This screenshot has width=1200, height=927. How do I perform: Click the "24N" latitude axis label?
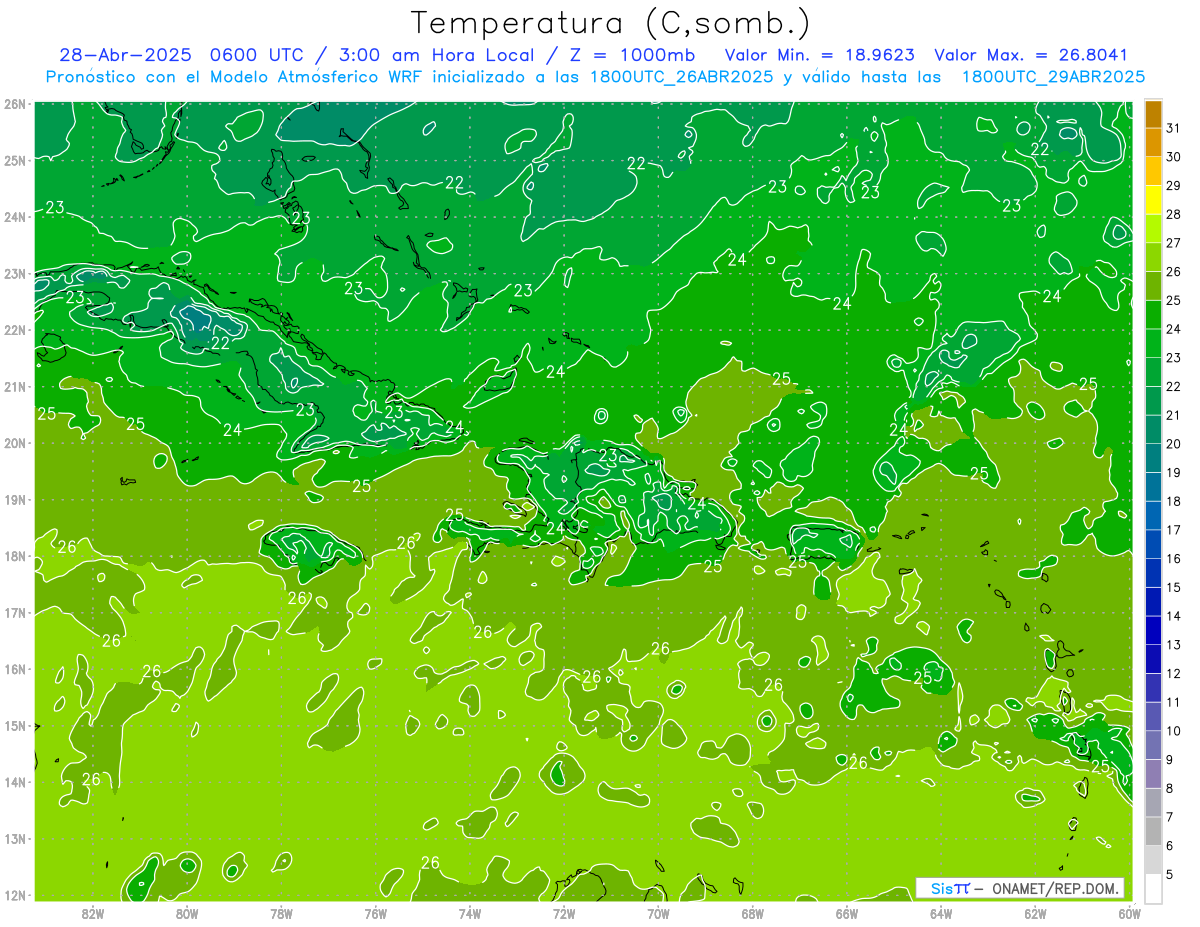(14, 217)
